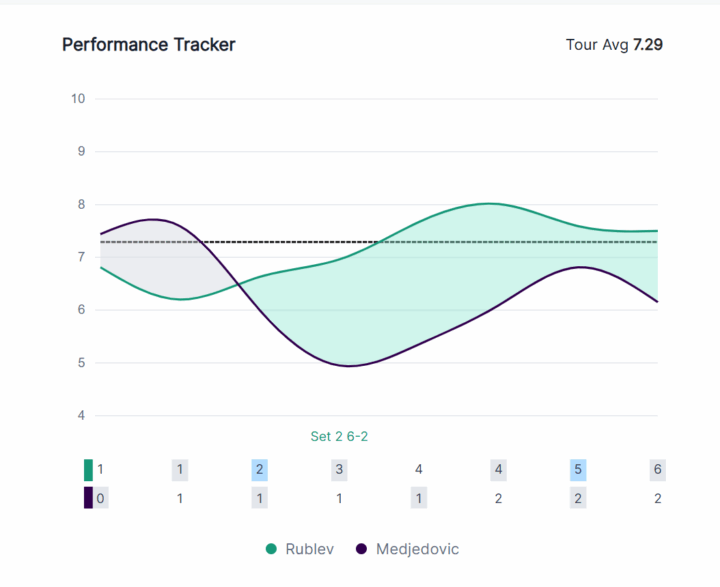The image size is (720, 587).
Task: Click the y-axis label 4
Action: coord(80,415)
